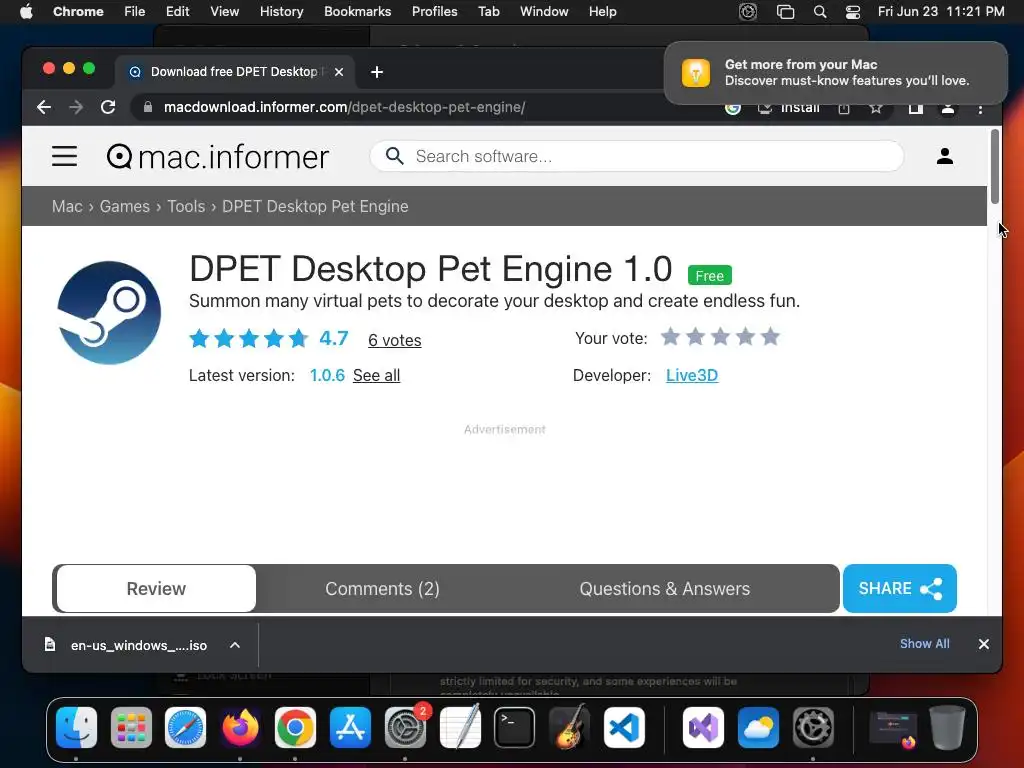Open the hamburger menu on mac.informer
Image resolution: width=1024 pixels, height=768 pixels.
[x=64, y=156]
